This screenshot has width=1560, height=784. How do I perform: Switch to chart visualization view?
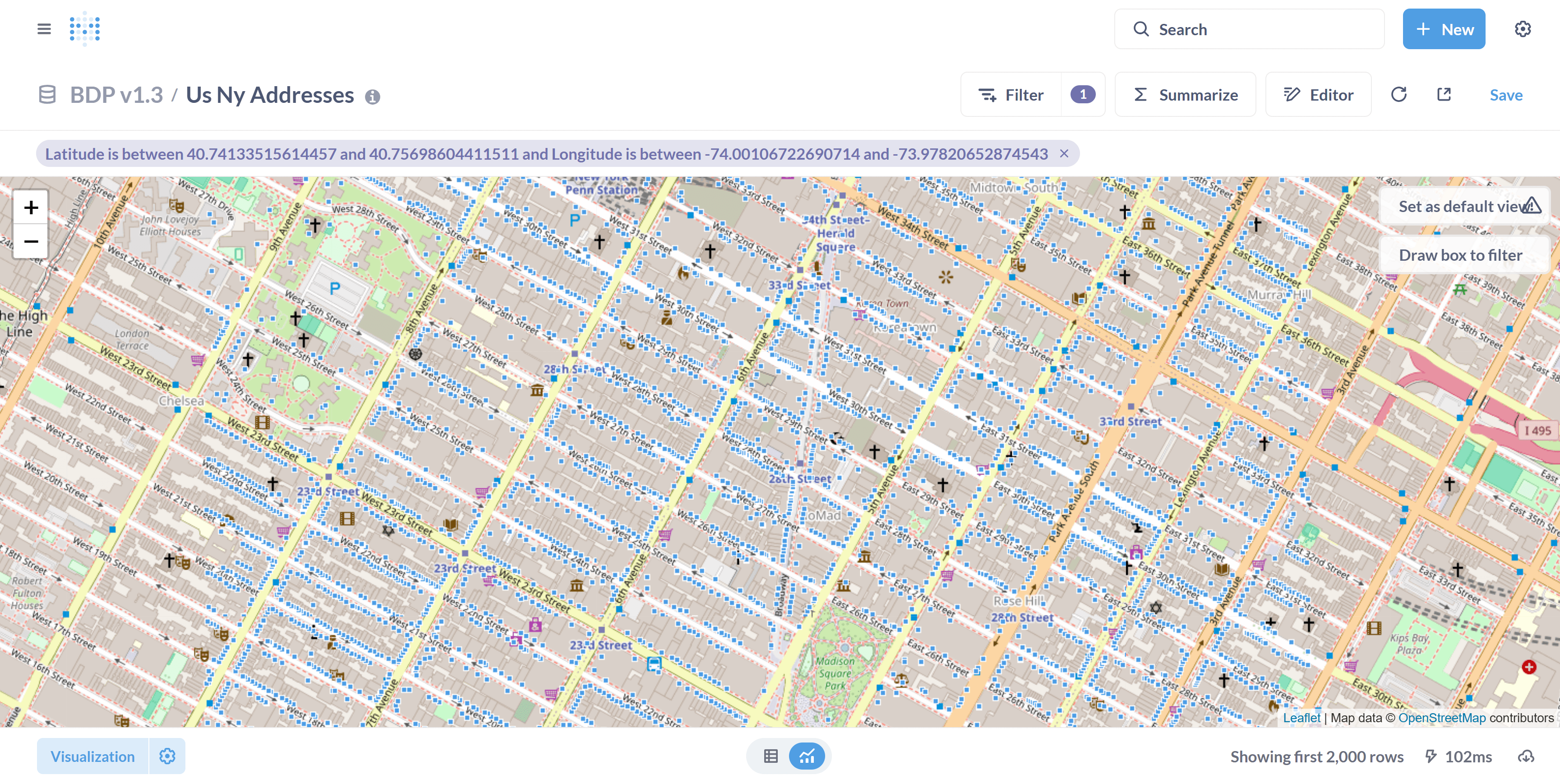pos(807,756)
